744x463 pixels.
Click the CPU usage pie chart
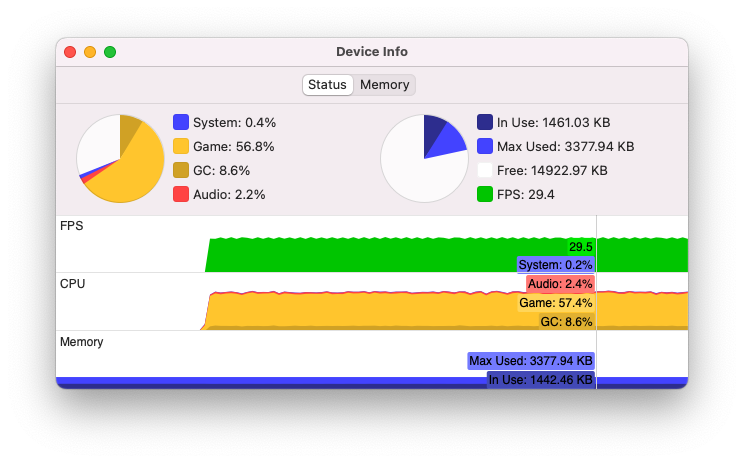[x=121, y=158]
